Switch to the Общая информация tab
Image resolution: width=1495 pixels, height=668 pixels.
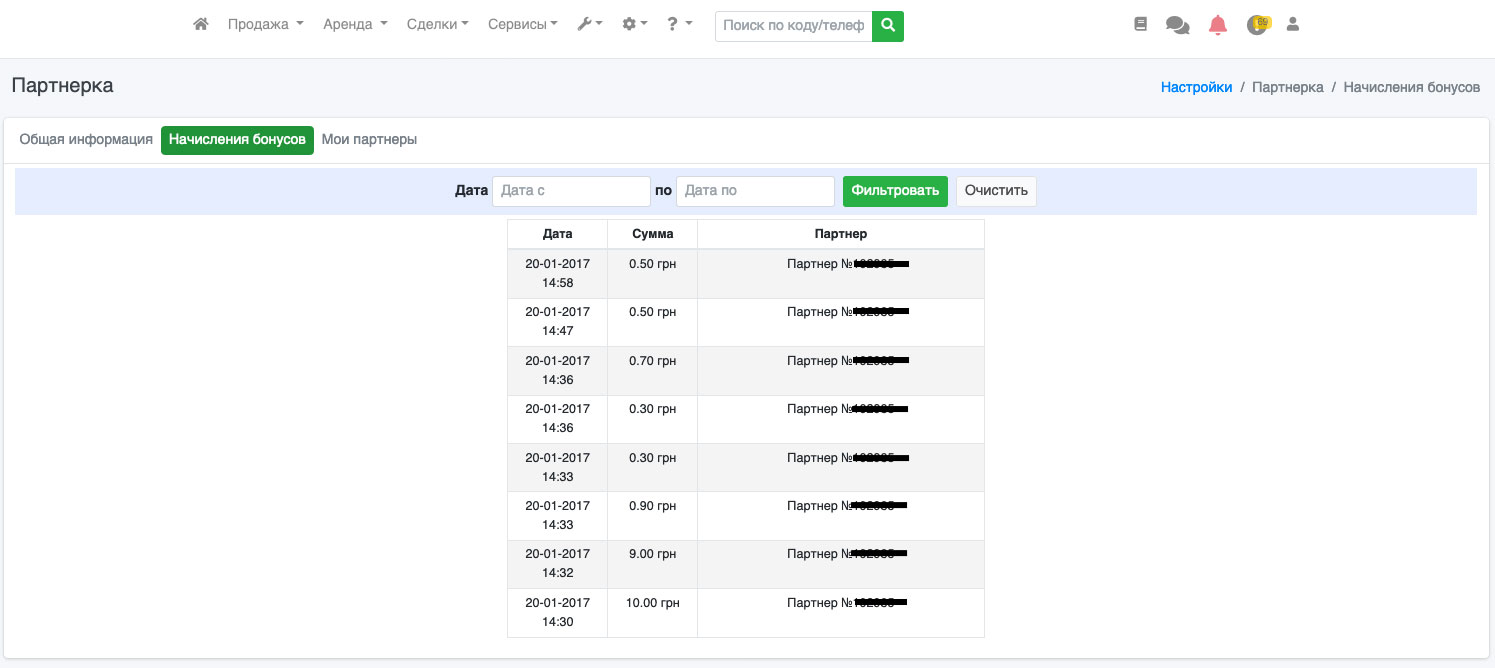(x=86, y=140)
